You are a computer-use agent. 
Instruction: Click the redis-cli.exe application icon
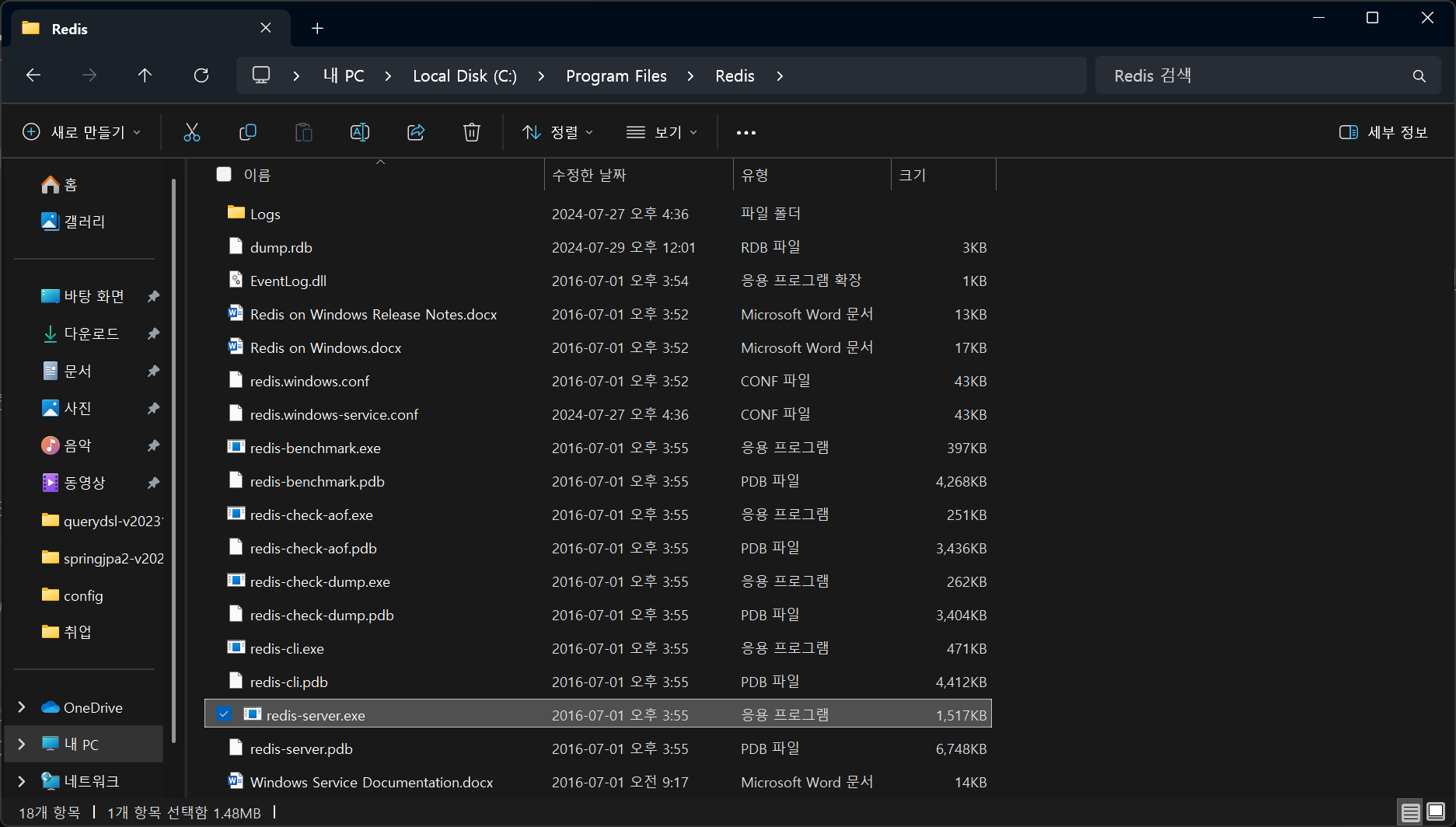pyautogui.click(x=236, y=647)
